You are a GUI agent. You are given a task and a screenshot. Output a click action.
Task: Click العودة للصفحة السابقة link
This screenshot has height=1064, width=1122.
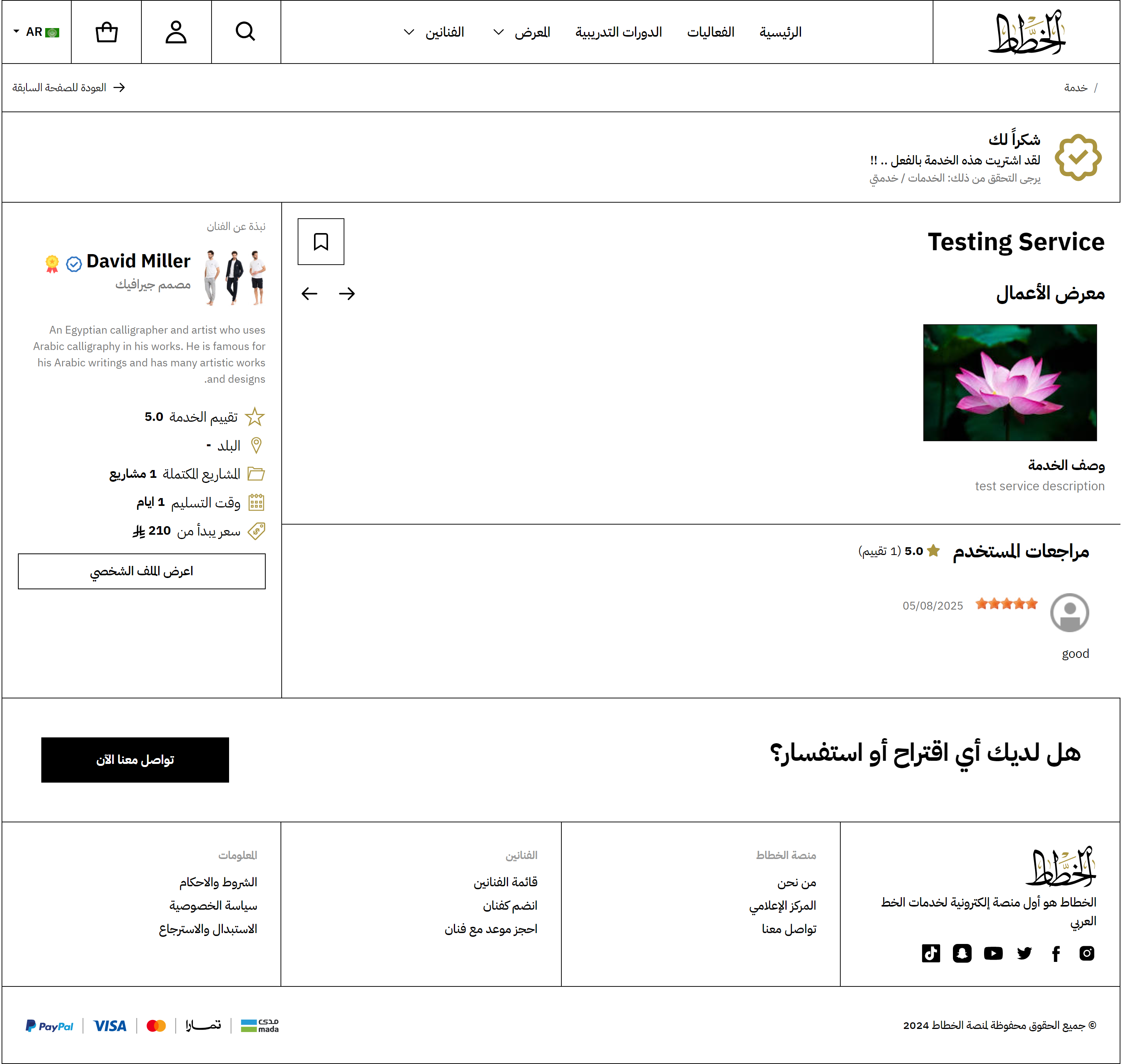click(60, 87)
